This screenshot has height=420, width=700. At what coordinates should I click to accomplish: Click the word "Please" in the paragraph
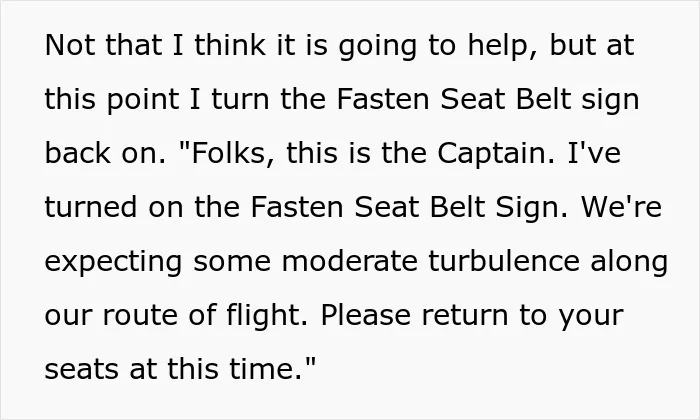366,315
